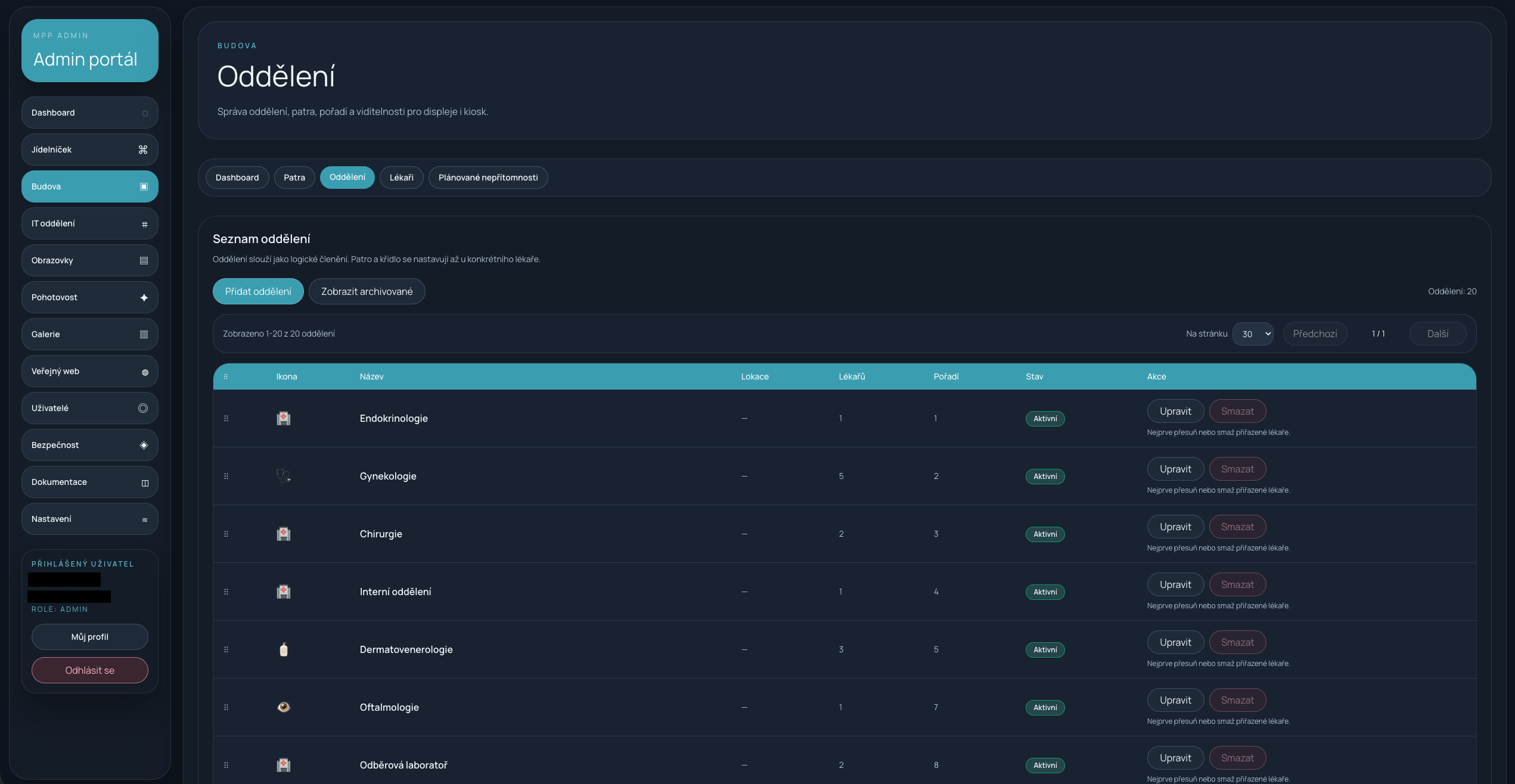Click drag handle icon in table header
Image resolution: width=1515 pixels, height=784 pixels.
coord(226,377)
